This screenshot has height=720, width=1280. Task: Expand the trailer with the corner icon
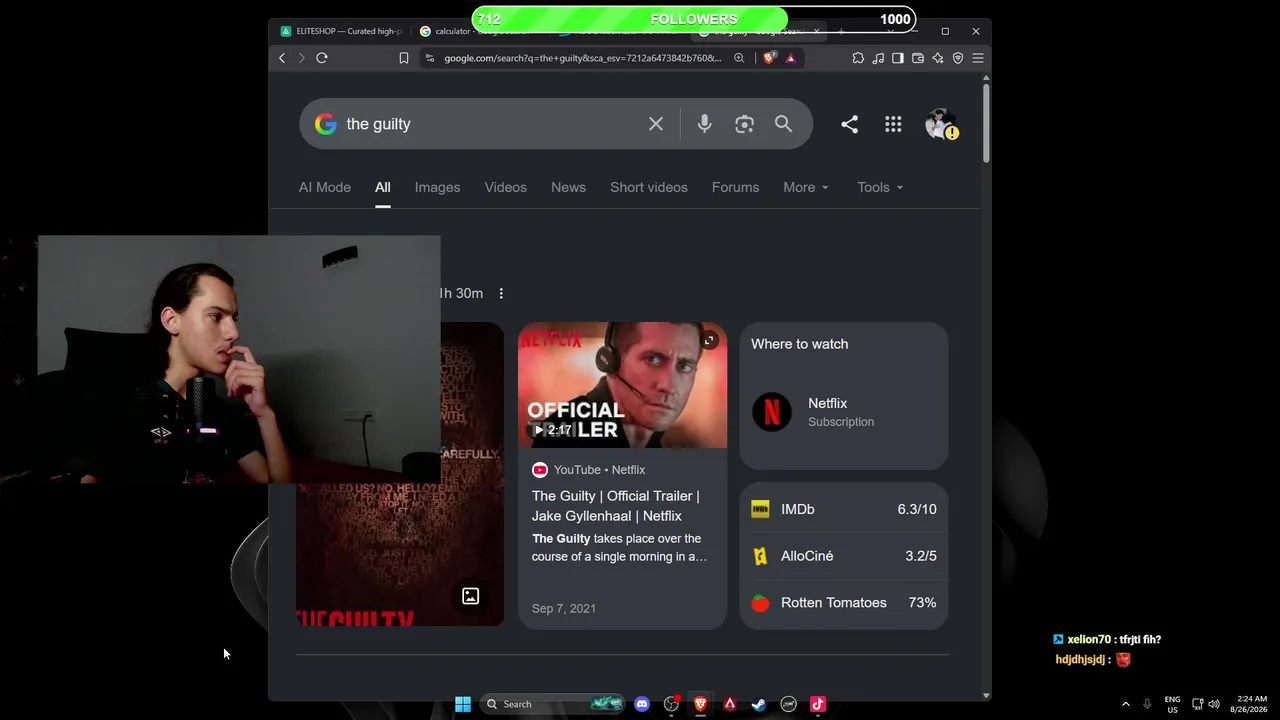tap(709, 341)
